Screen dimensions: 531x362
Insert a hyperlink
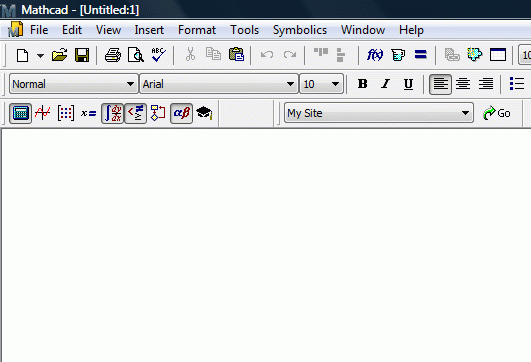452,55
